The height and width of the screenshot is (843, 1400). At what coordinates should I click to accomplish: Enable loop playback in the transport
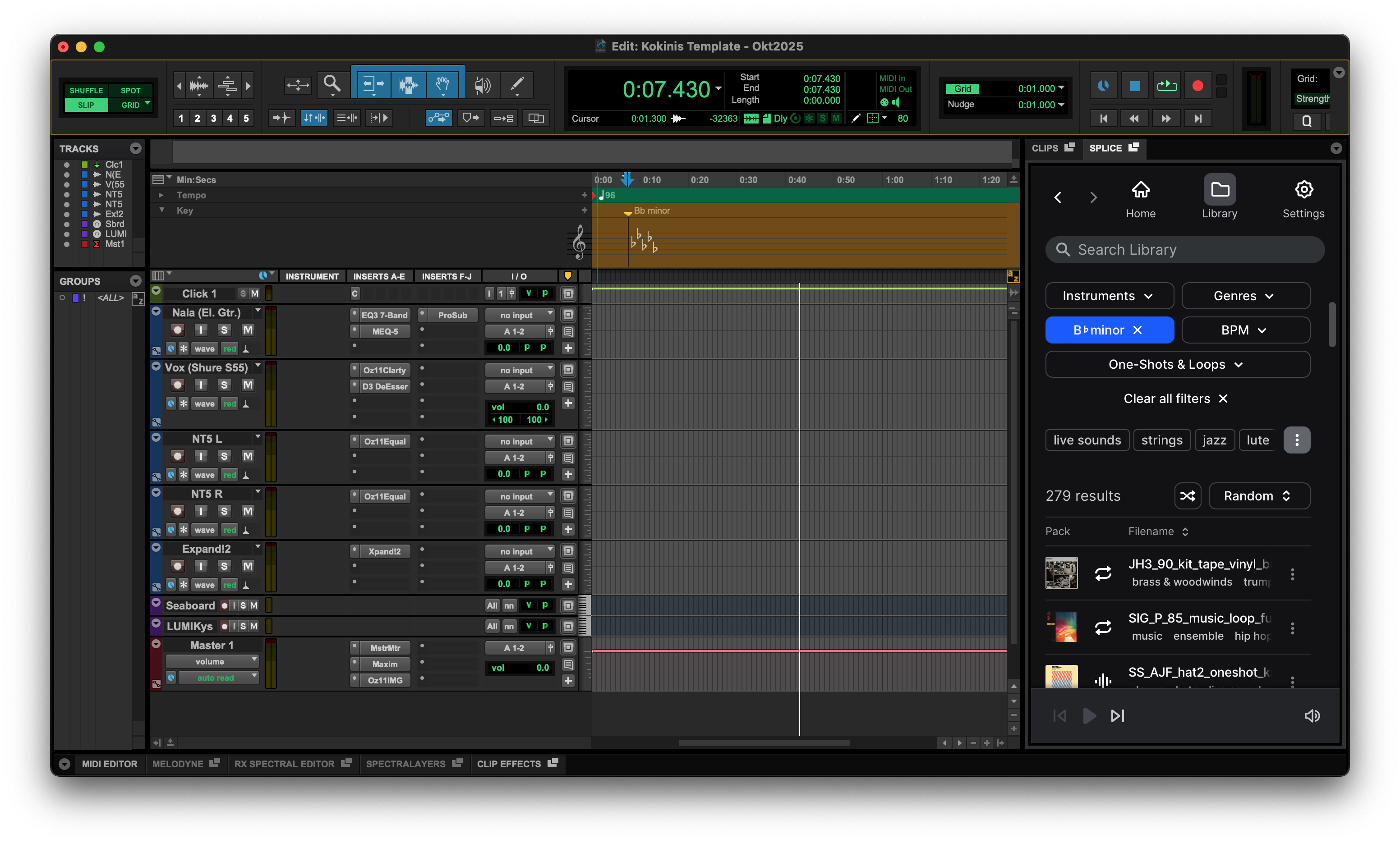pyautogui.click(x=1166, y=85)
